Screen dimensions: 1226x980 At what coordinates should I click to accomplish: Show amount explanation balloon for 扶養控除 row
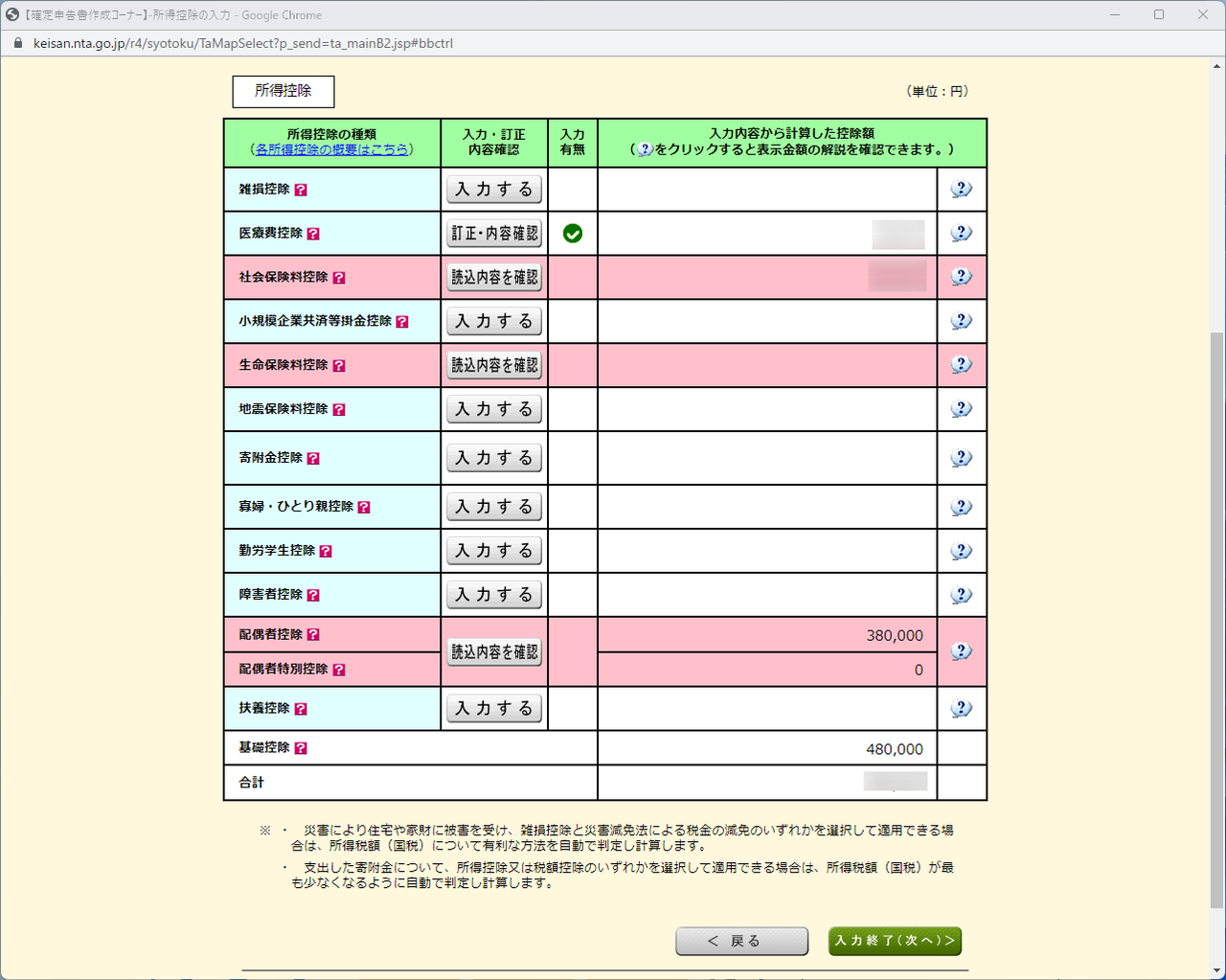[x=962, y=710]
